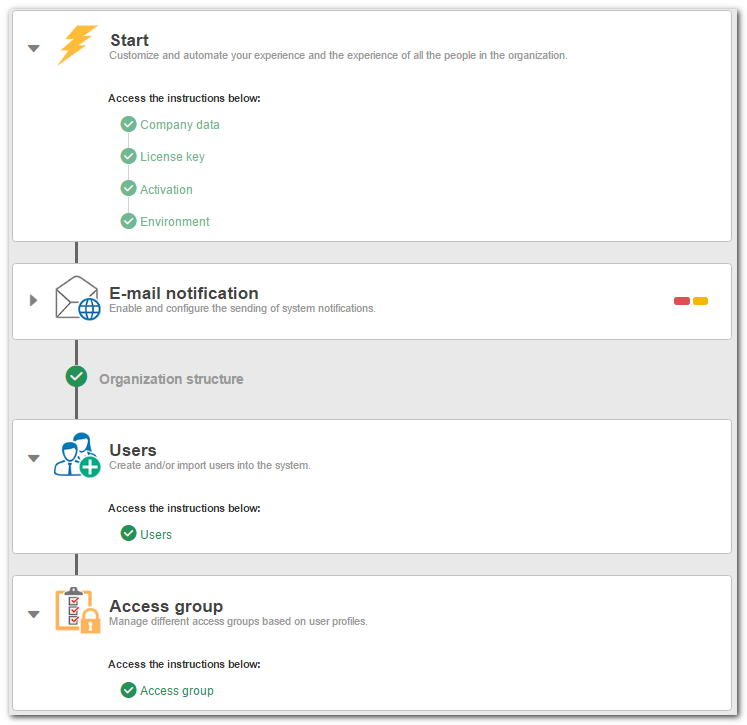747x725 pixels.
Task: Click the E-mail notification section title
Action: pyautogui.click(x=184, y=293)
